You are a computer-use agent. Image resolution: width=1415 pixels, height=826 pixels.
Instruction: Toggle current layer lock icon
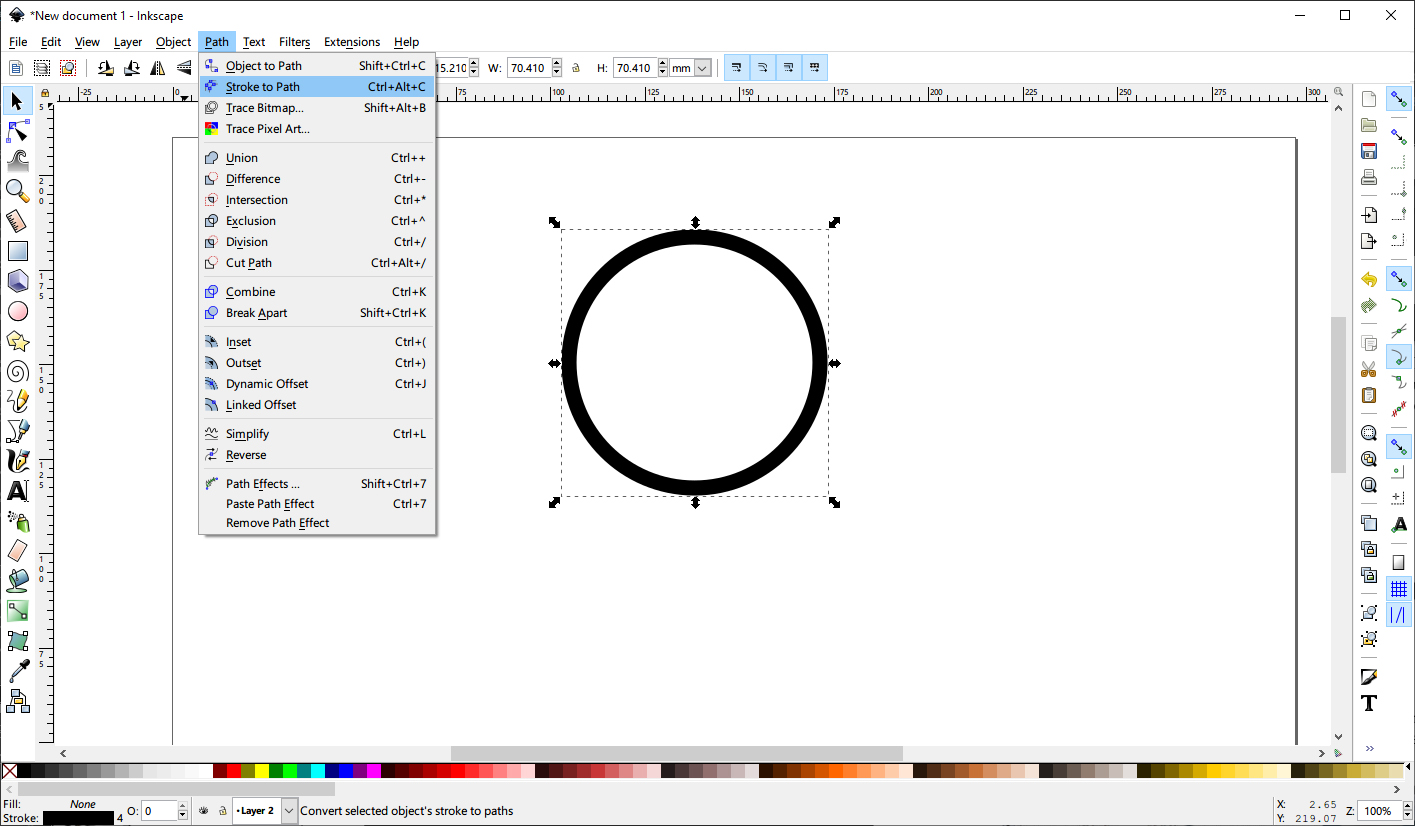click(x=222, y=811)
